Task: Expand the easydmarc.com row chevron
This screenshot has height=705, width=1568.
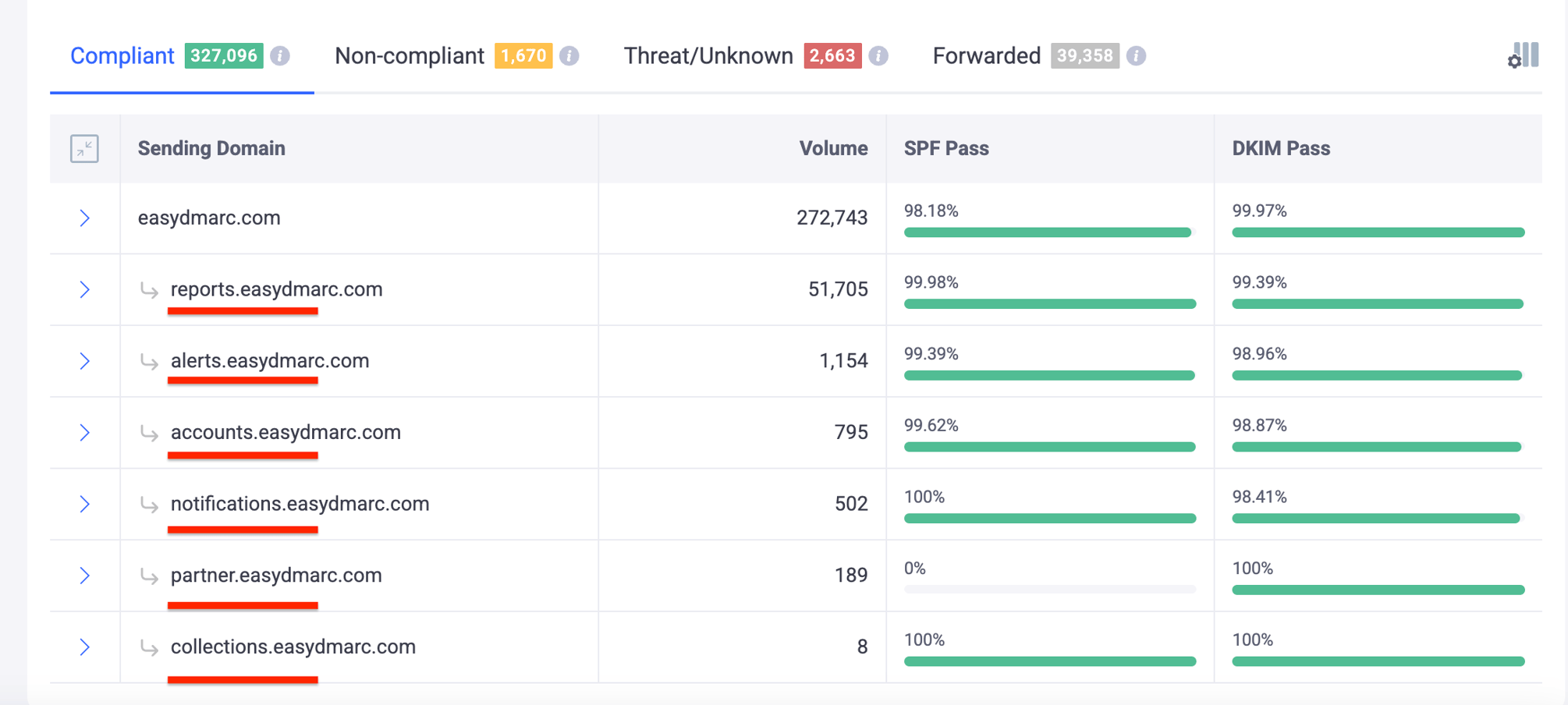Action: click(x=85, y=218)
